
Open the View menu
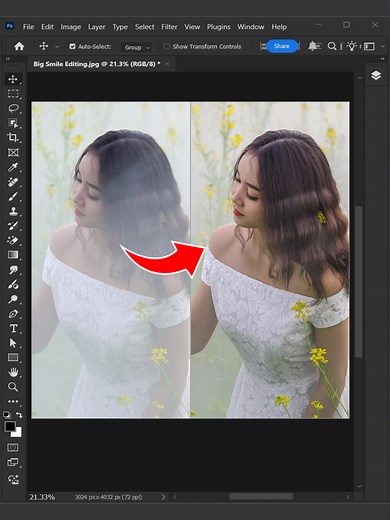point(192,27)
